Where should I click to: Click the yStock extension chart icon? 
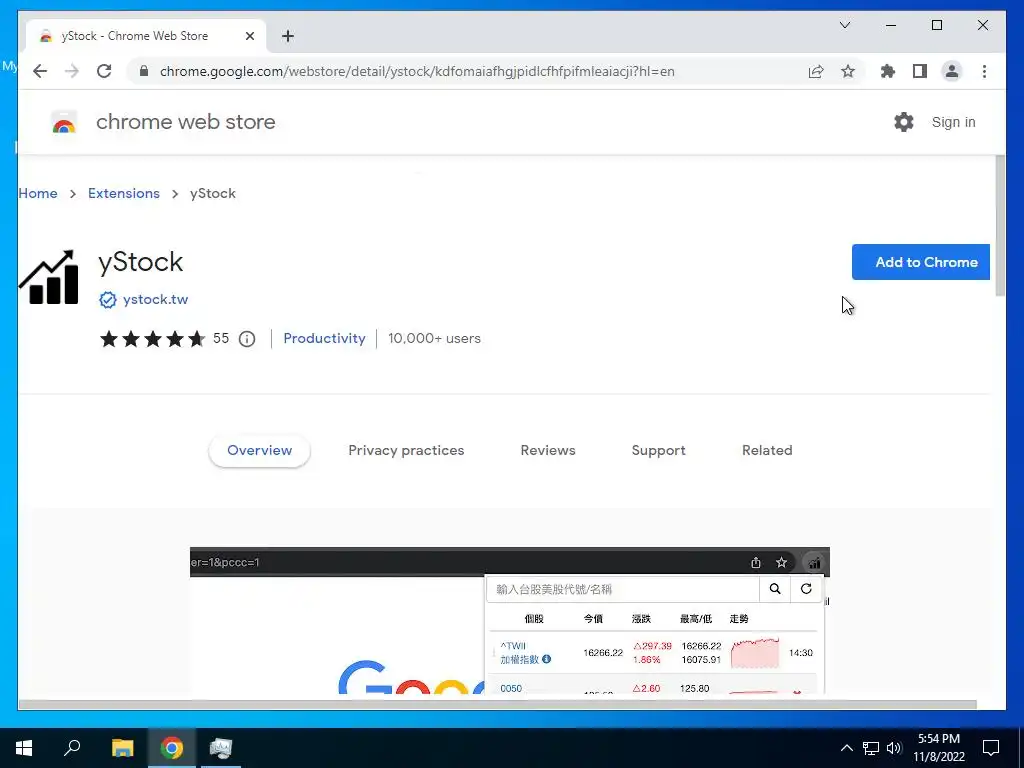pyautogui.click(x=49, y=277)
